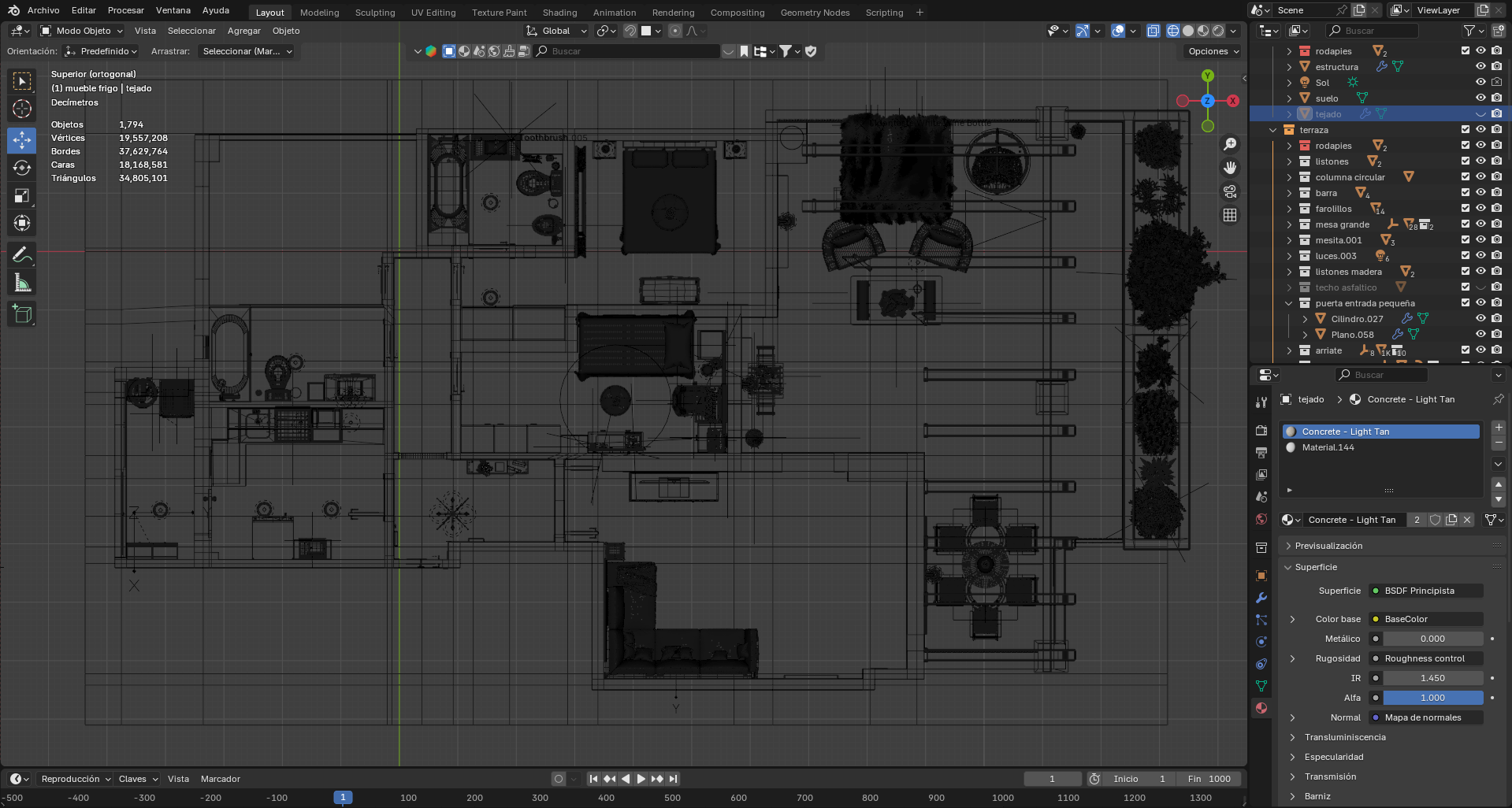Select Material.144 in material slots
Screen dimensions: 1512x808
[x=1328, y=447]
